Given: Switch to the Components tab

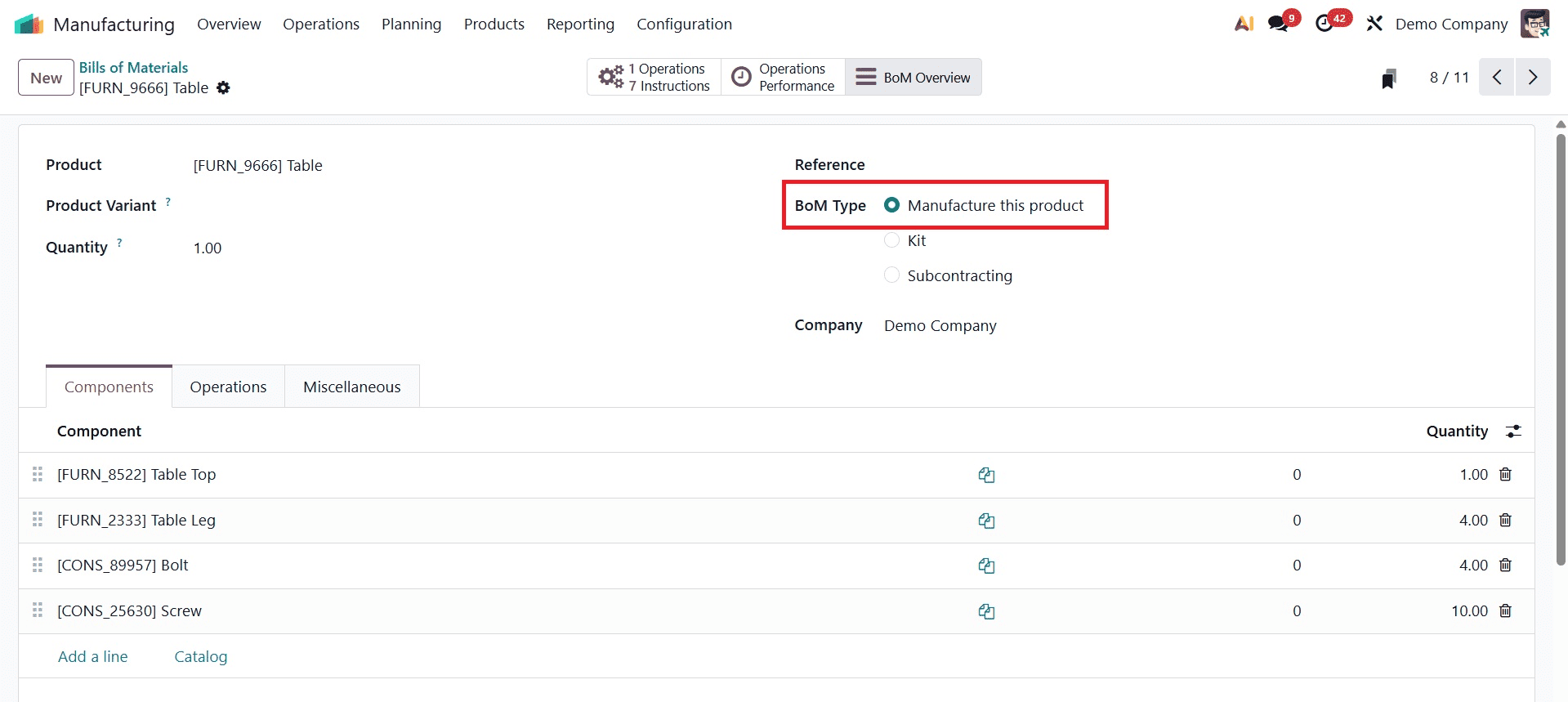Looking at the screenshot, I should coord(109,387).
